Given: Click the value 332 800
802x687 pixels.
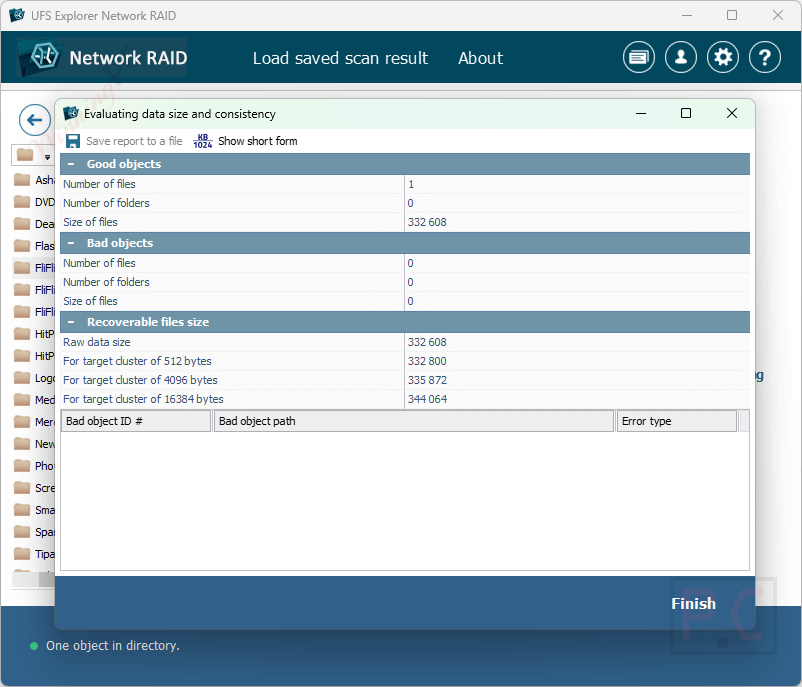Looking at the screenshot, I should click(x=427, y=361).
